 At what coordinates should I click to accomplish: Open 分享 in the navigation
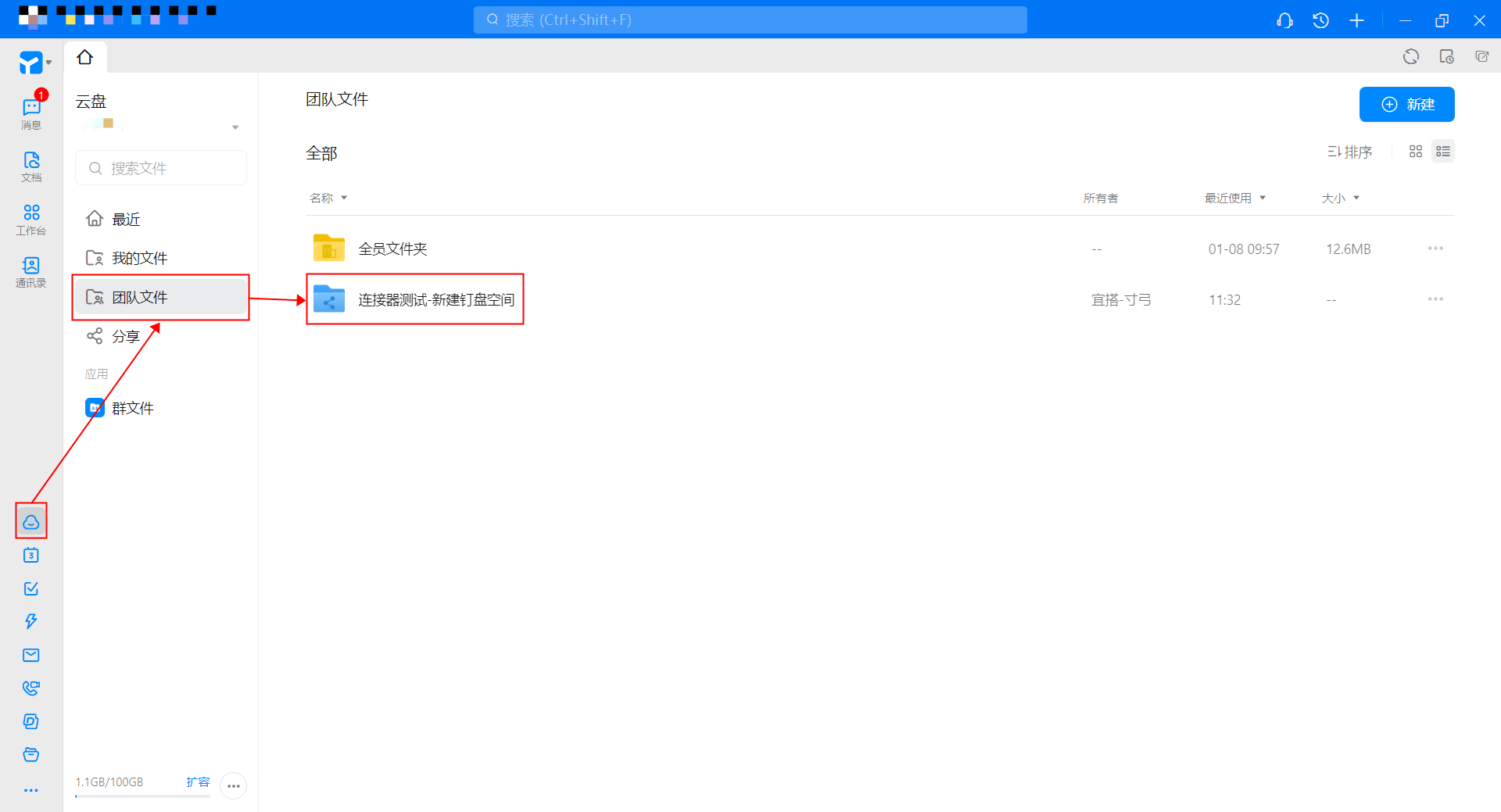[160, 336]
